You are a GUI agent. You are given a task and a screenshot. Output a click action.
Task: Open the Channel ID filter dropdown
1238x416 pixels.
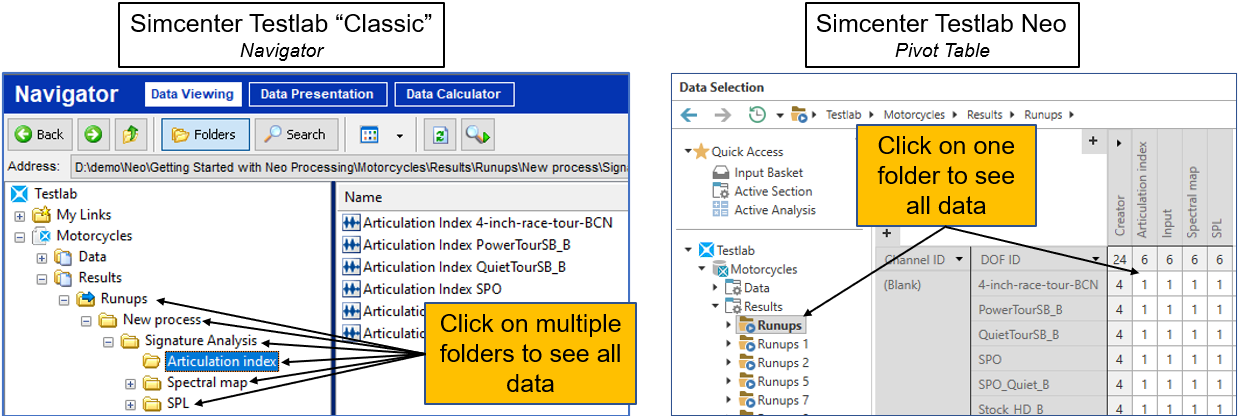click(x=960, y=260)
